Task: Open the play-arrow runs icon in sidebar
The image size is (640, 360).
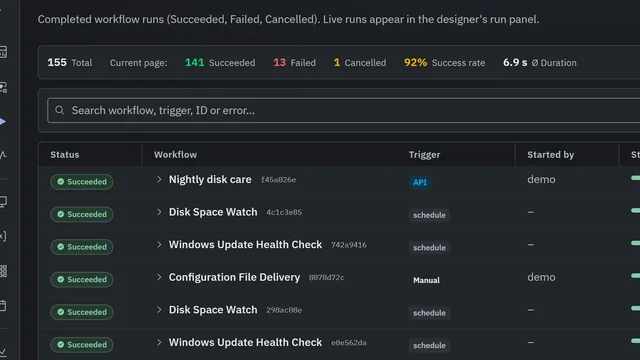Action: [x=2, y=122]
